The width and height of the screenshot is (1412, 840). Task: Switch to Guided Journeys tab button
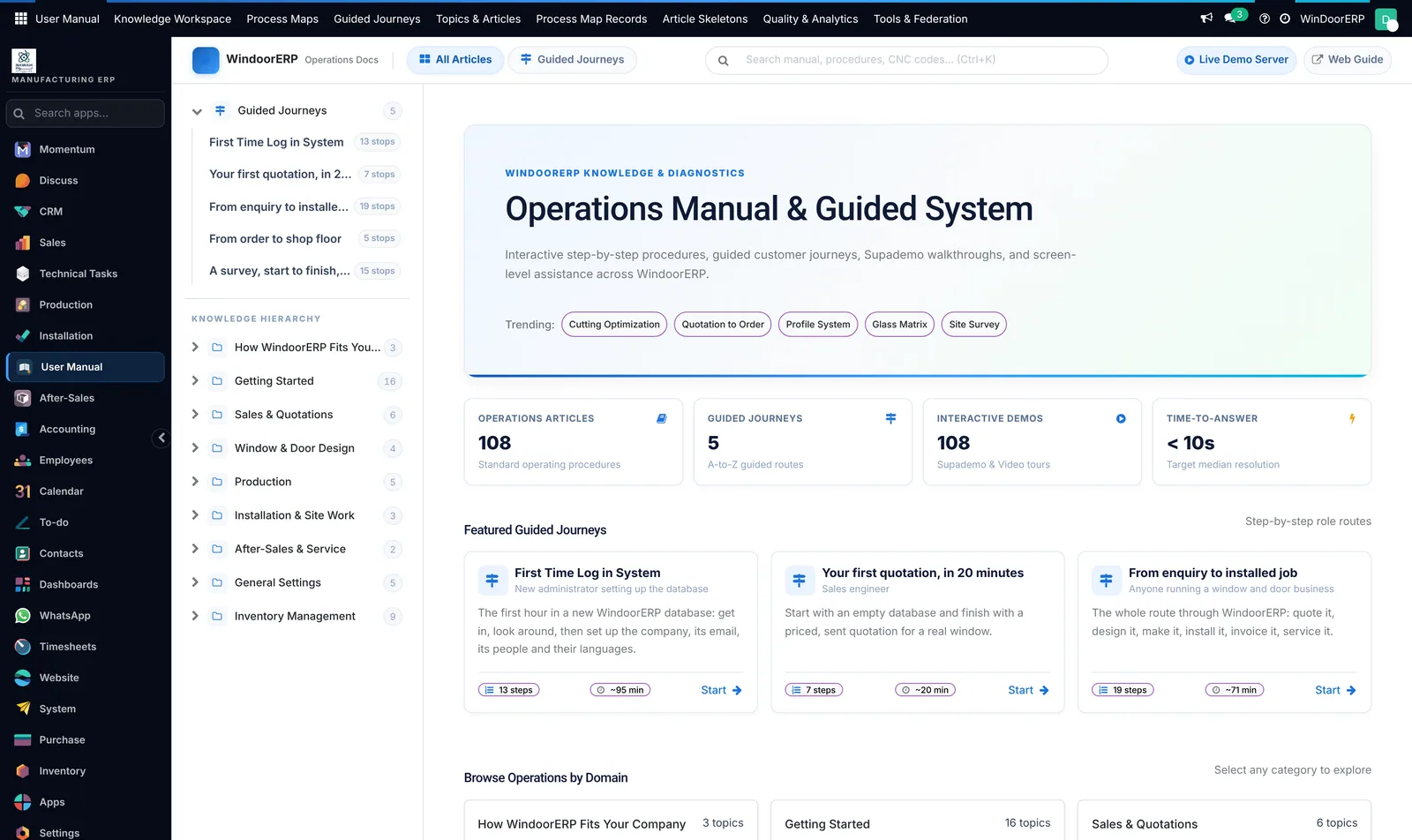tap(572, 60)
